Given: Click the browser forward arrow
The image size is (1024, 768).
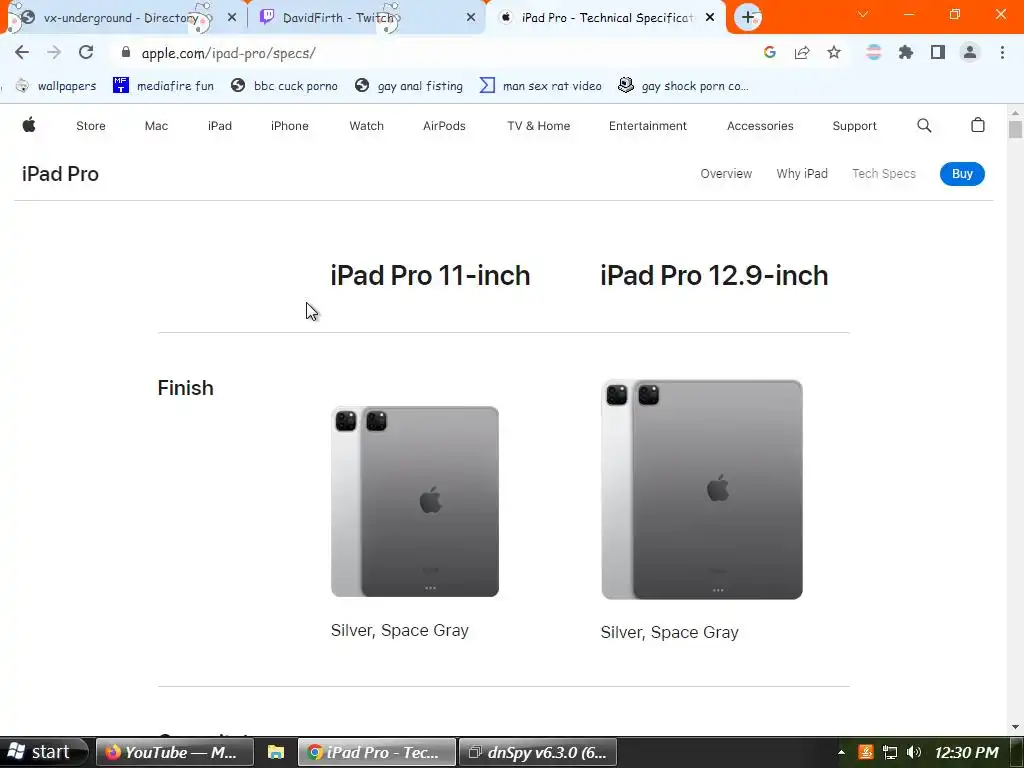Looking at the screenshot, I should [x=54, y=53].
